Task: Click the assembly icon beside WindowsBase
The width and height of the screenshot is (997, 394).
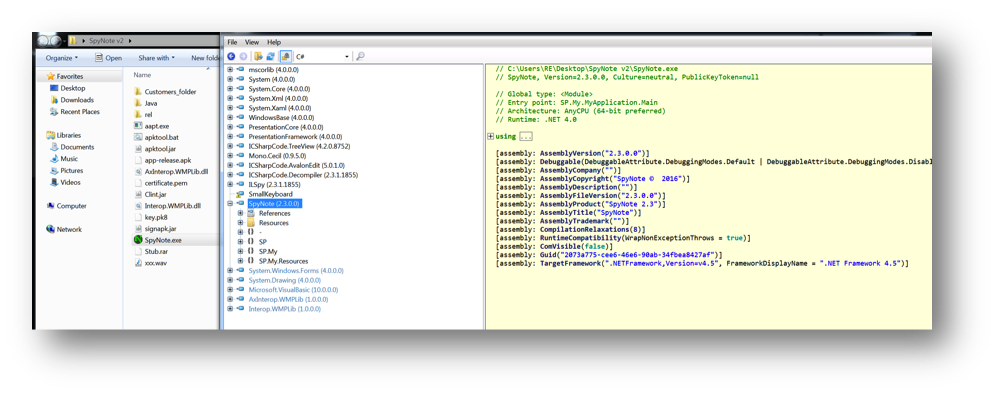Action: [x=240, y=118]
